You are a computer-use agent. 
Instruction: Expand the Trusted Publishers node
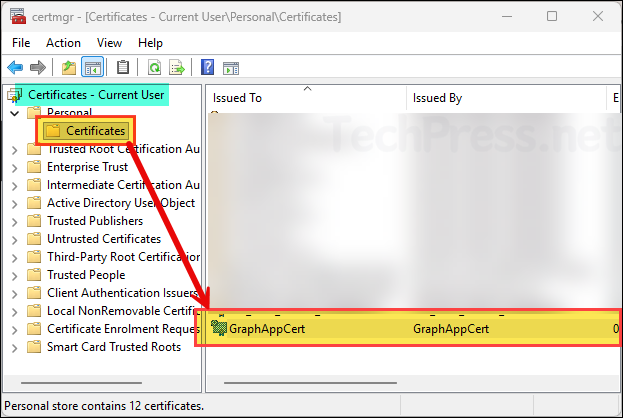pyautogui.click(x=14, y=221)
